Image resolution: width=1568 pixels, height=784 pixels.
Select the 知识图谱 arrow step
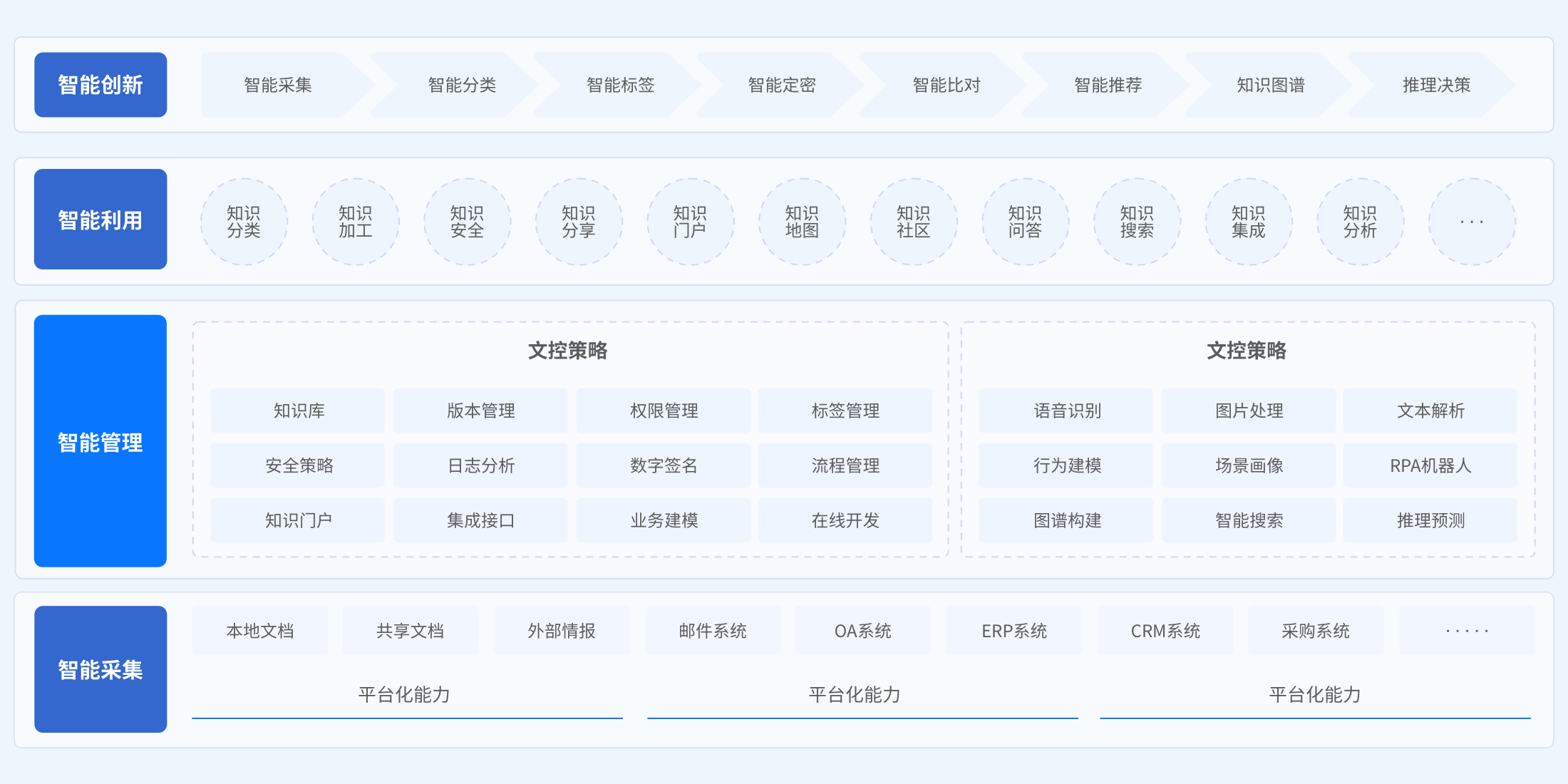tap(1270, 85)
